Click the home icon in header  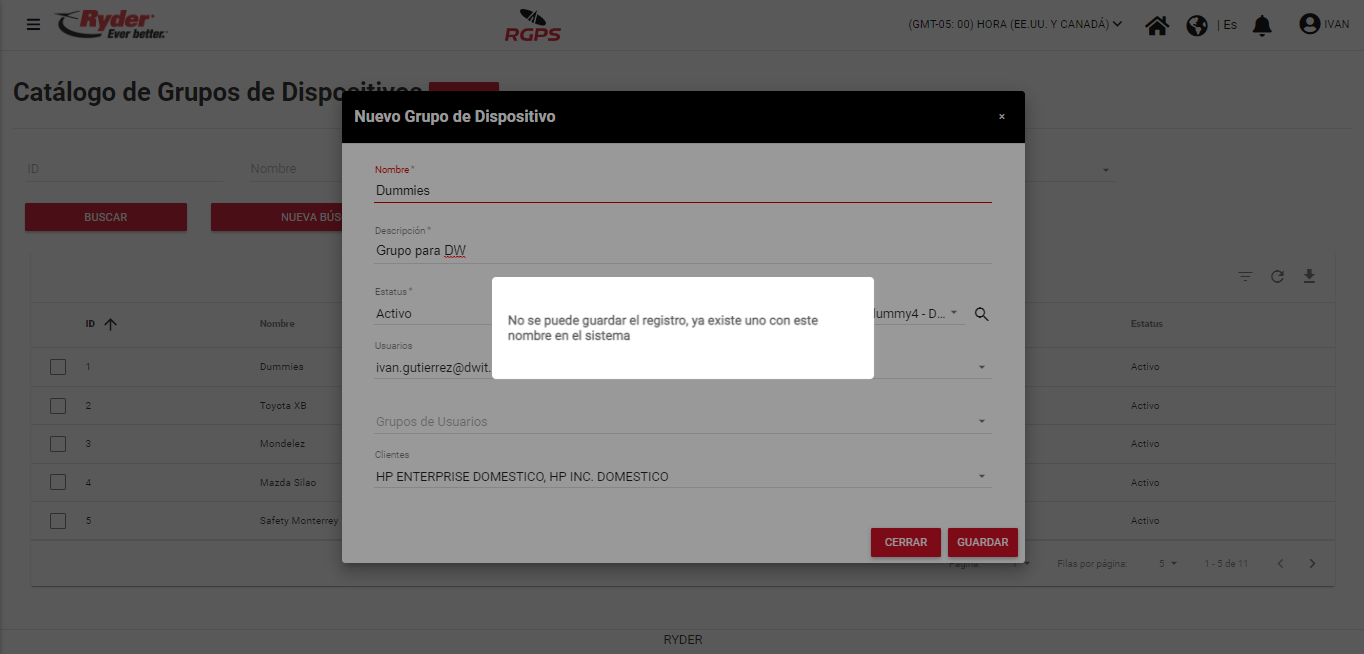1157,25
